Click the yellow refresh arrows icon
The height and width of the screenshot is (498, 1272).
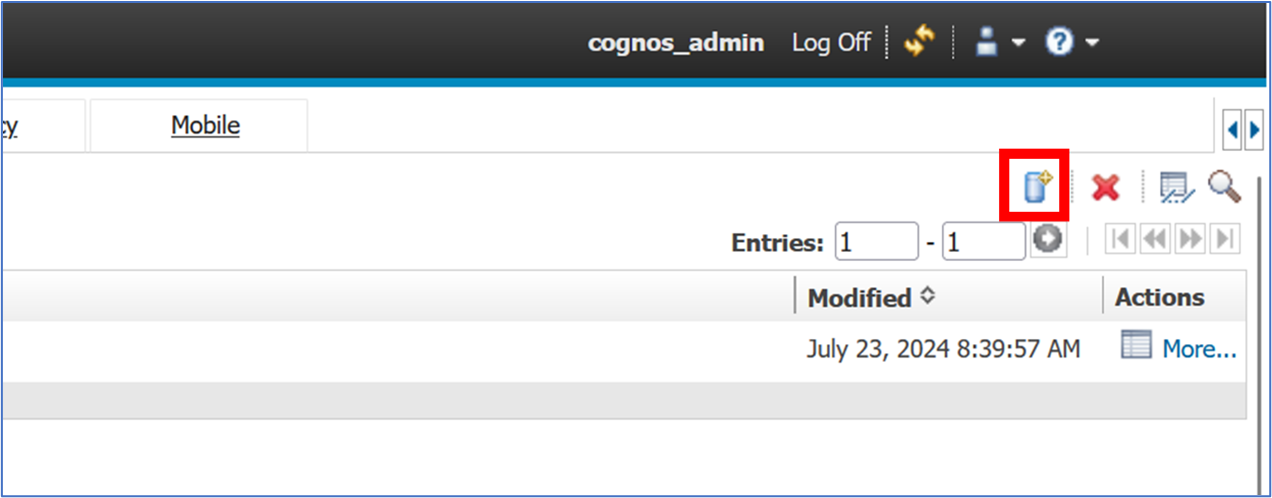click(919, 43)
